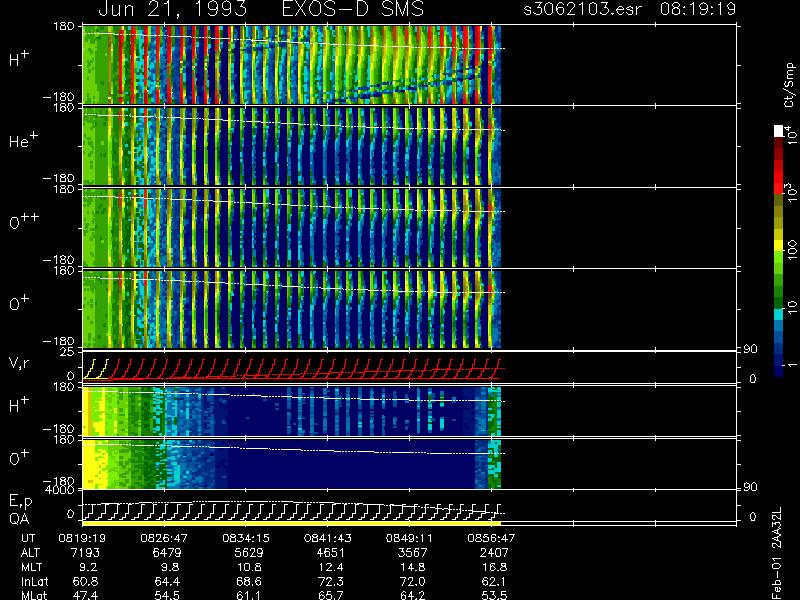Click the MLT value '16.8'

click(495, 567)
